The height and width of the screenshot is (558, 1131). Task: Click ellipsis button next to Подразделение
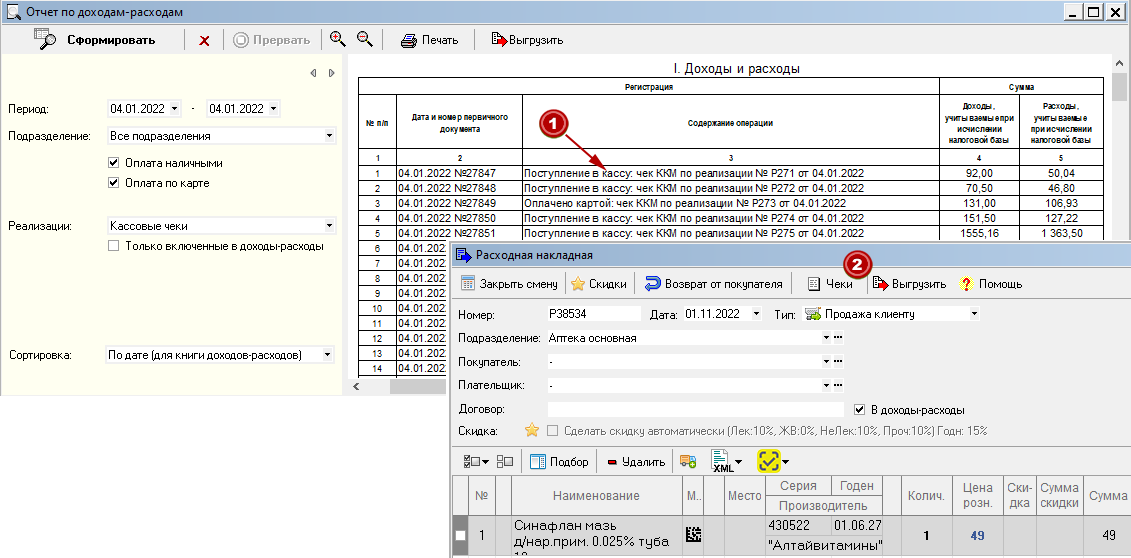(x=838, y=337)
